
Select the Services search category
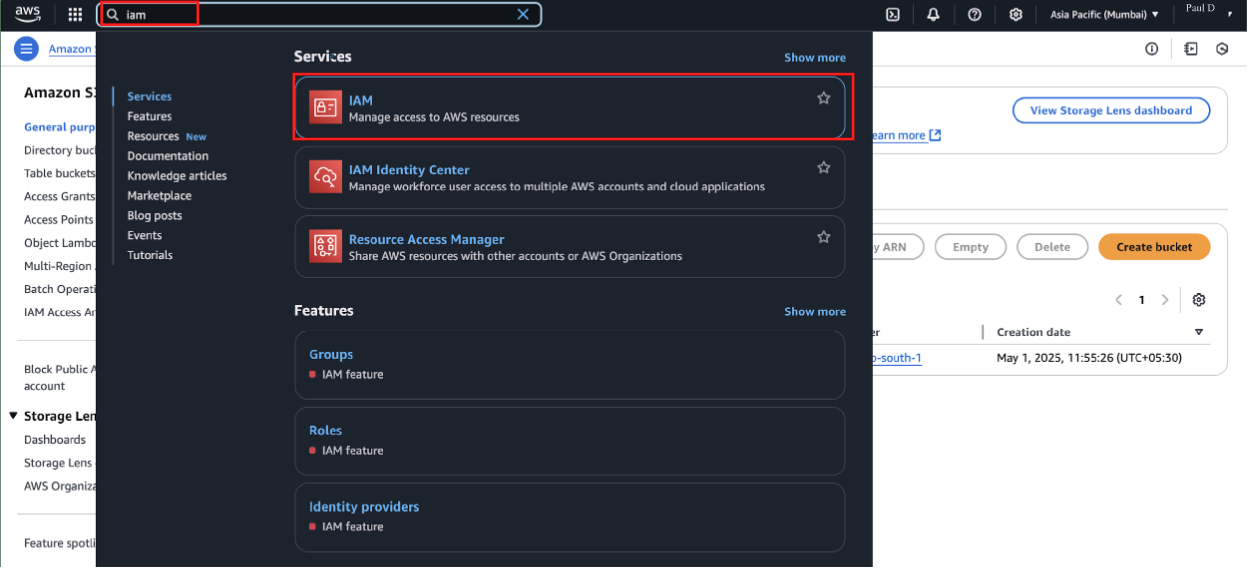point(149,96)
